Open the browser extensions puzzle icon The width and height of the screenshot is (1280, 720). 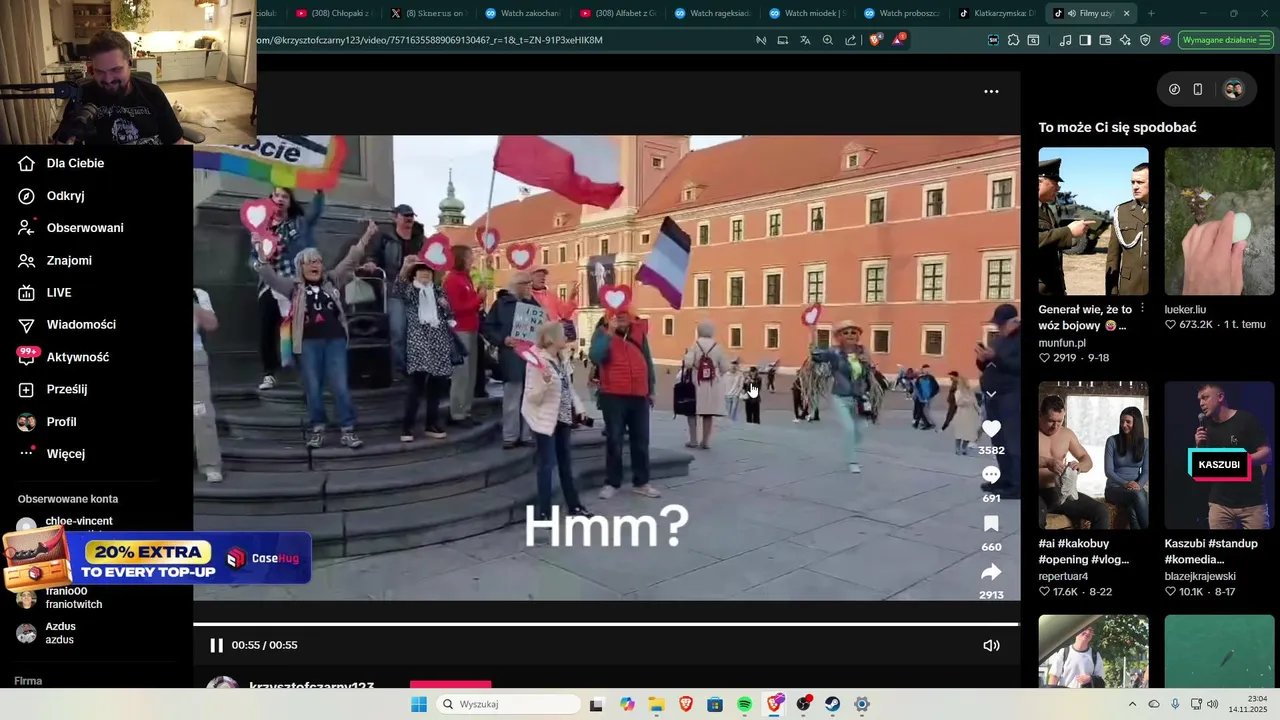1013,40
